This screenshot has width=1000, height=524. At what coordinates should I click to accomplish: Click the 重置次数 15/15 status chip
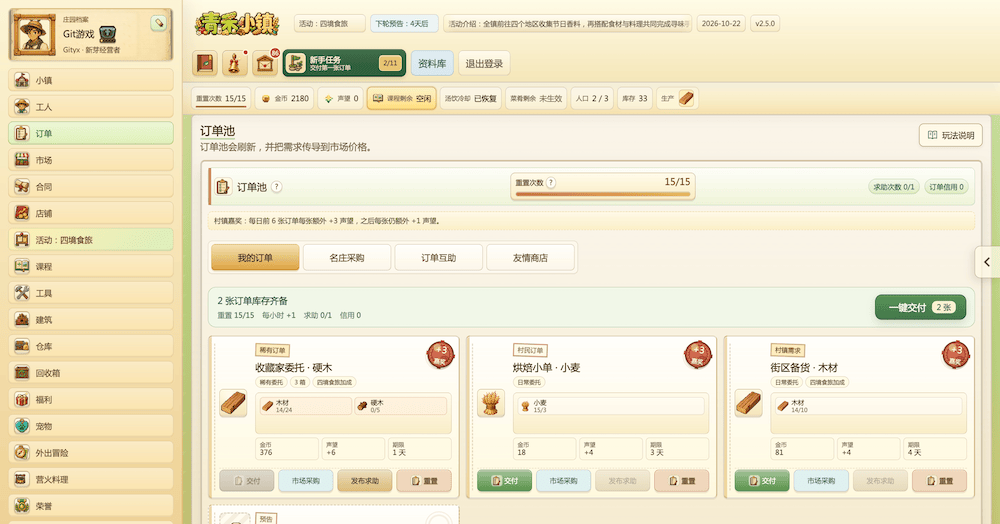221,98
